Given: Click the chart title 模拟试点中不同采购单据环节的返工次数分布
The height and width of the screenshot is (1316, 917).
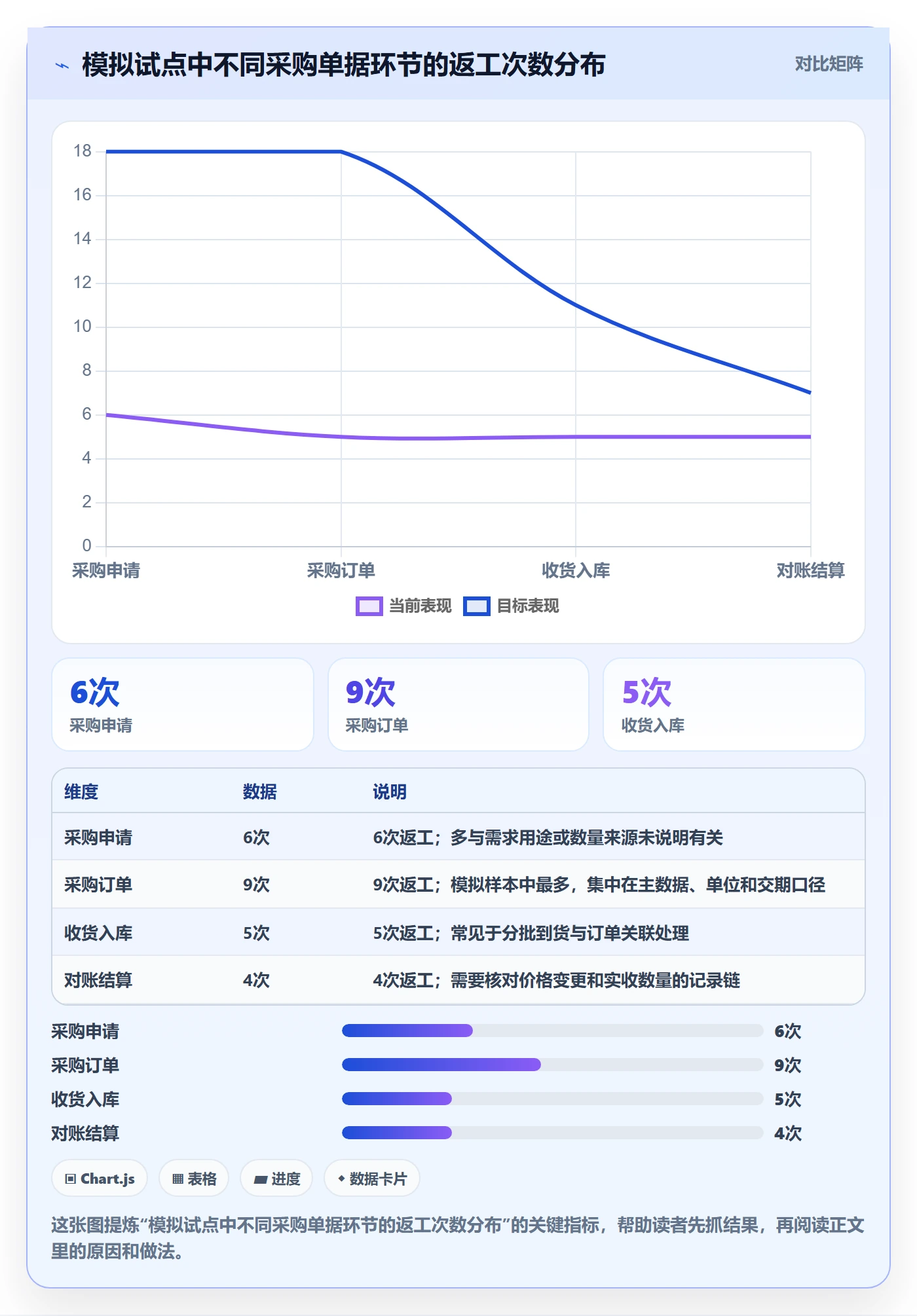Looking at the screenshot, I should coord(344,65).
